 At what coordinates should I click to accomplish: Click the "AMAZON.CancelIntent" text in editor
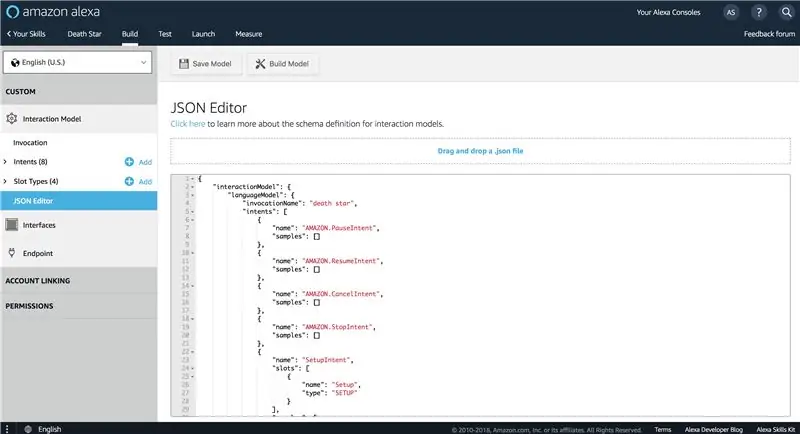pos(341,294)
